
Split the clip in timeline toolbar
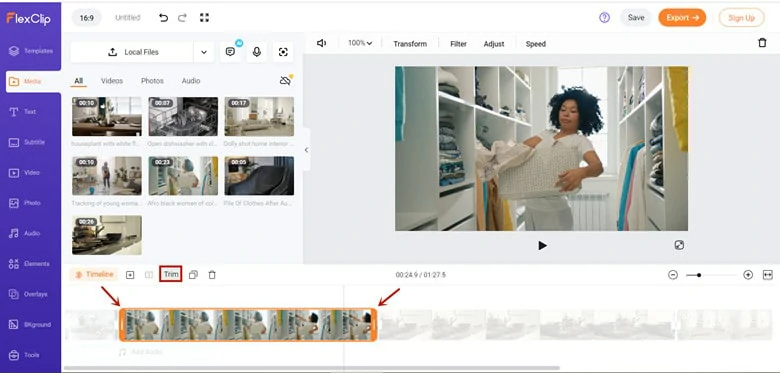[149, 275]
